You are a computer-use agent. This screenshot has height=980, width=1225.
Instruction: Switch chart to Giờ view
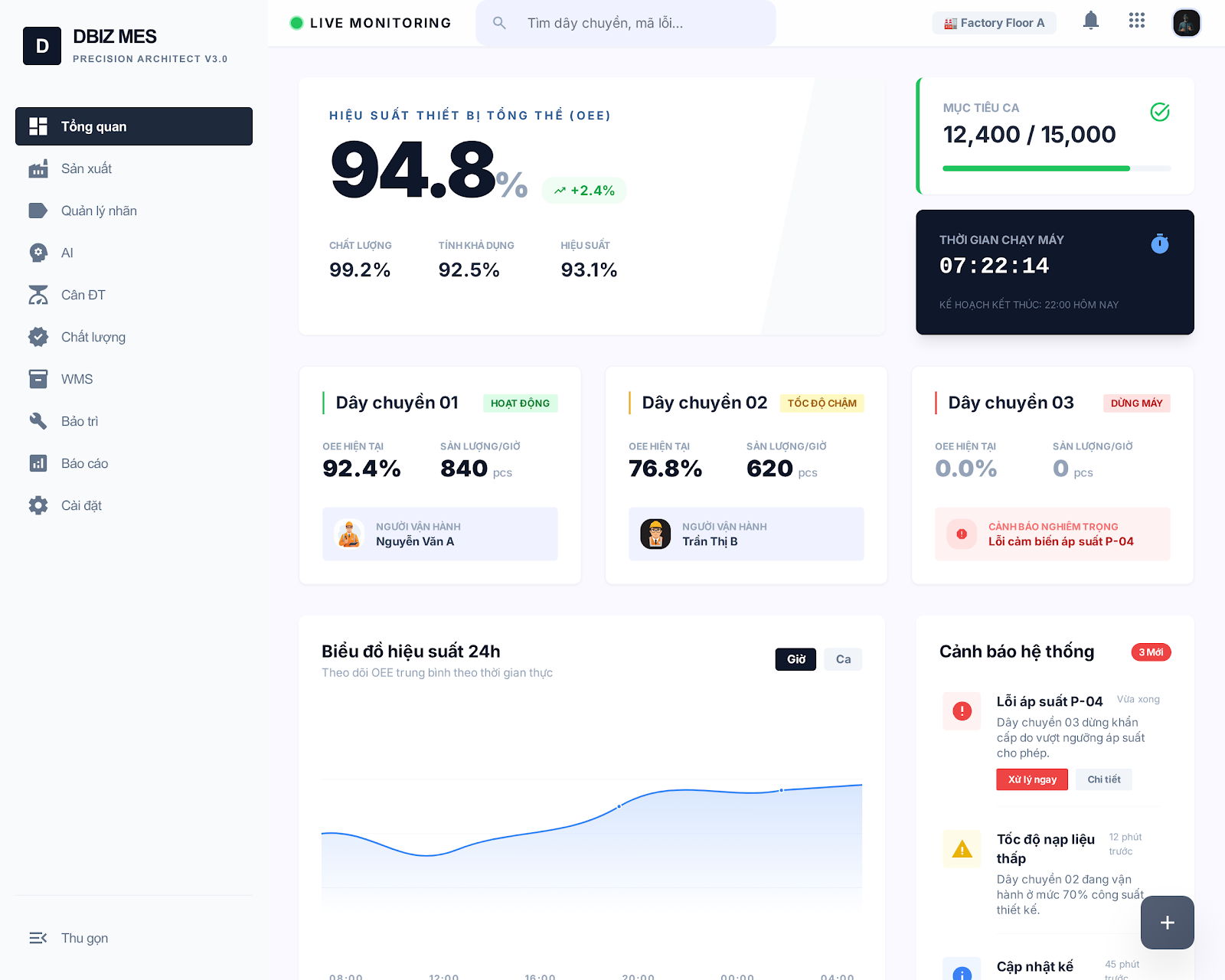[795, 659]
